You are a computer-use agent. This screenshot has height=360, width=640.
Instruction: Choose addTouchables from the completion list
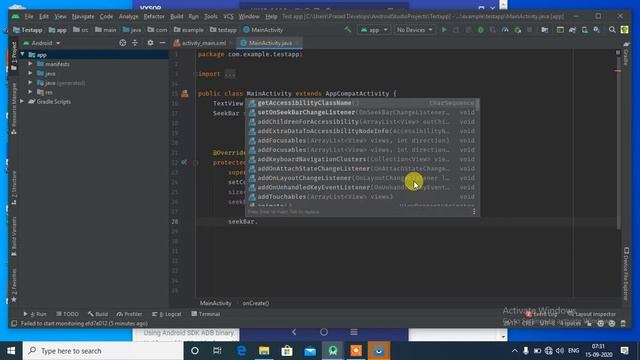pos(362,197)
